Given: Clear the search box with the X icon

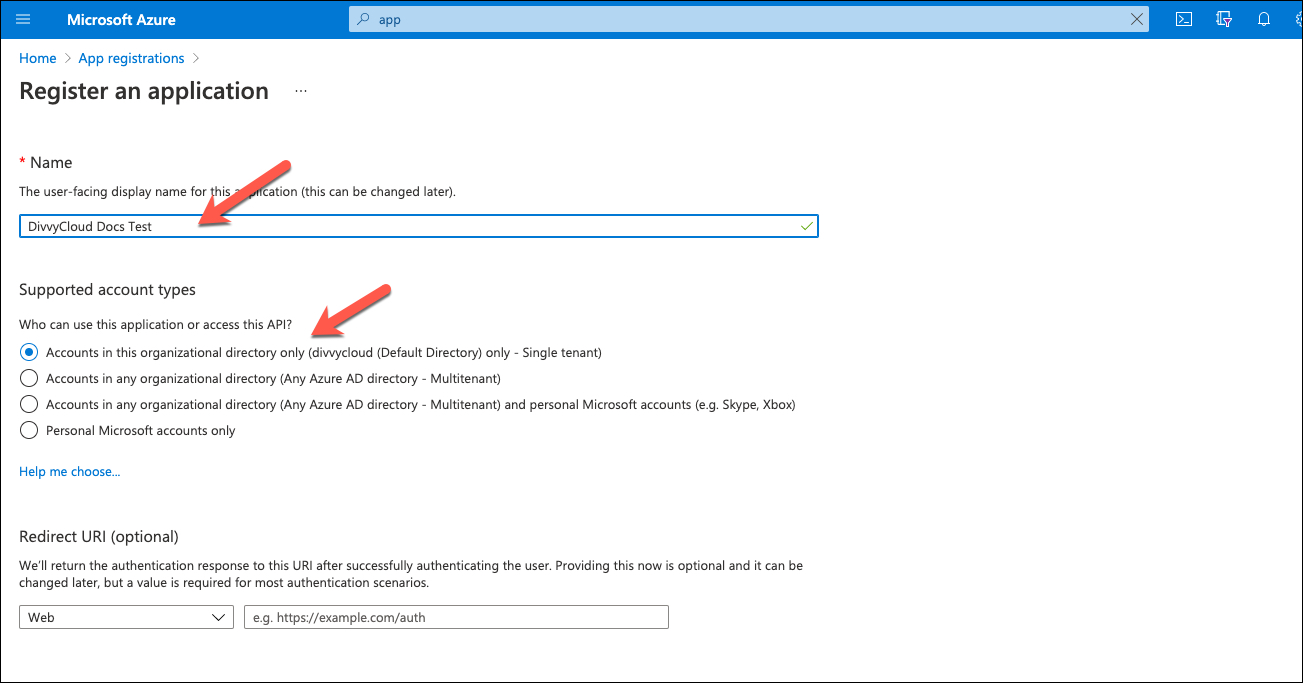Looking at the screenshot, I should (1136, 19).
